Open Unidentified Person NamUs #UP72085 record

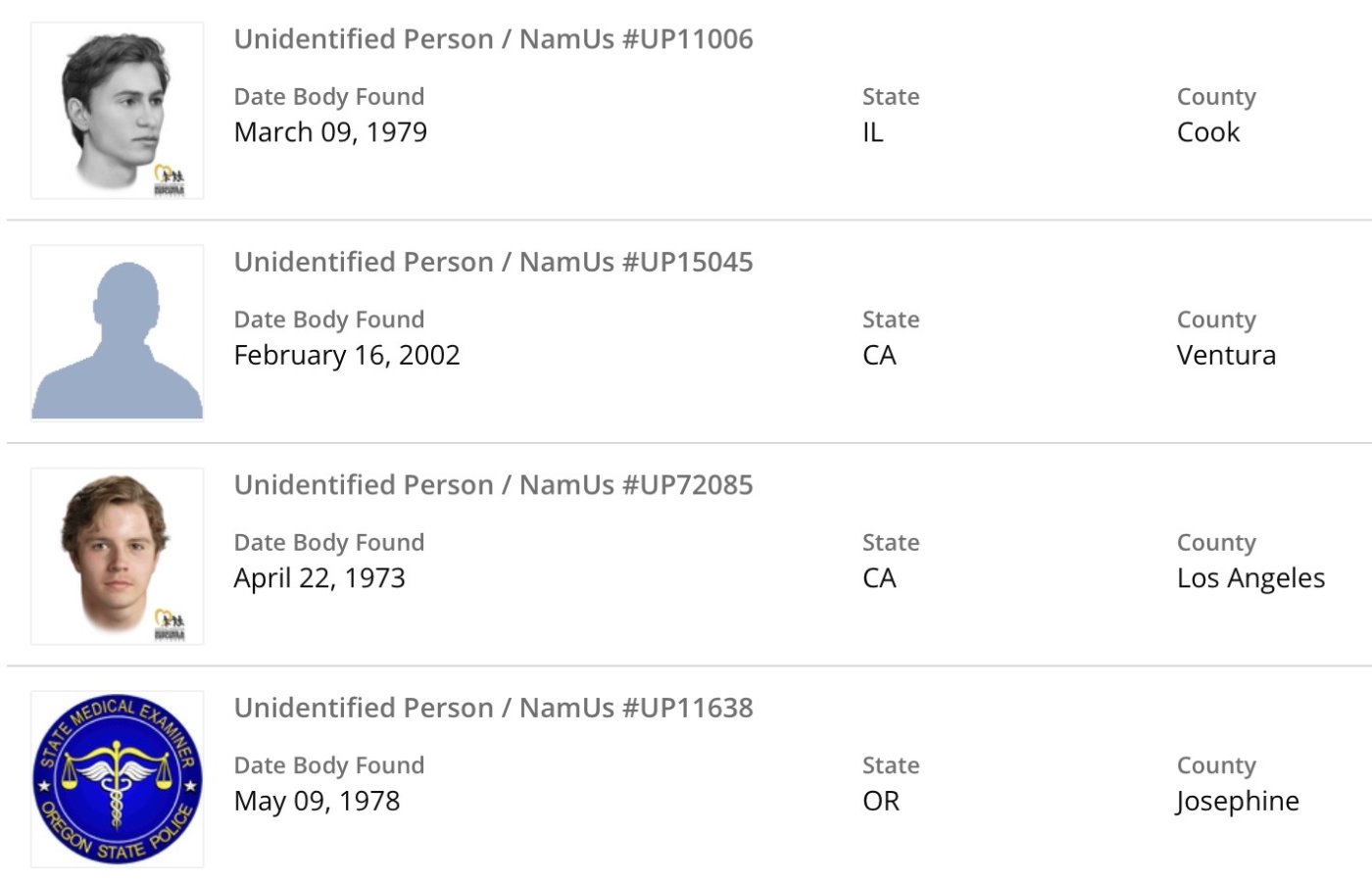pyautogui.click(x=493, y=484)
